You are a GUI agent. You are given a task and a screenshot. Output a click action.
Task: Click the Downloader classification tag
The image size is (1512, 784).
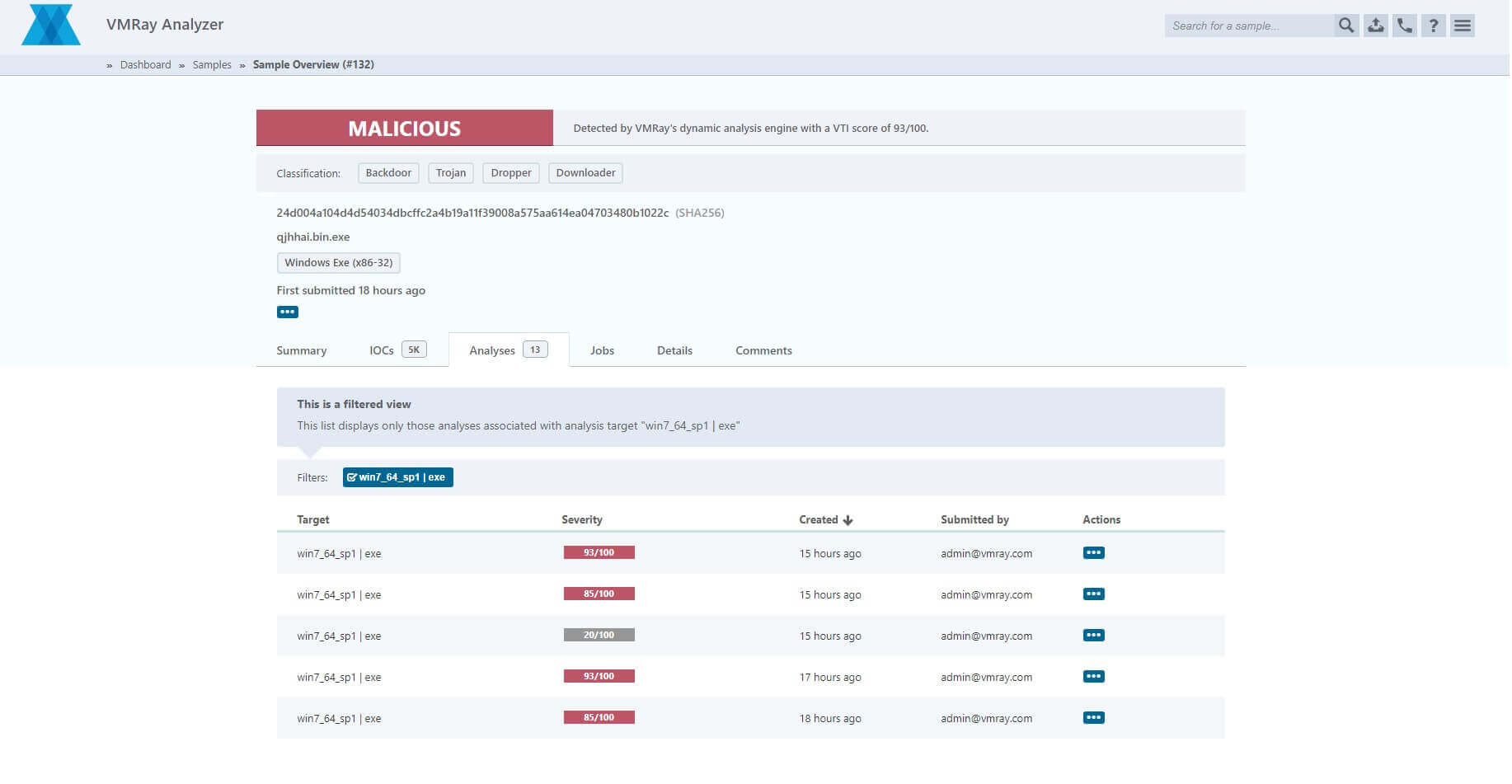click(x=585, y=173)
